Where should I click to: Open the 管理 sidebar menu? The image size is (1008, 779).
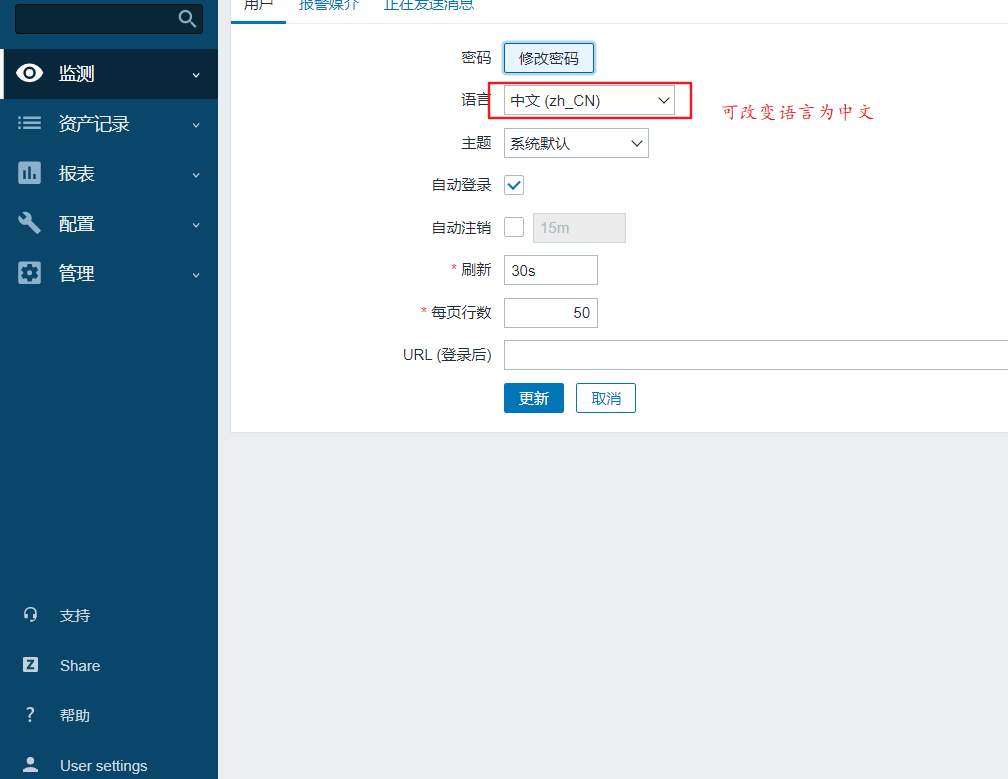click(x=109, y=274)
